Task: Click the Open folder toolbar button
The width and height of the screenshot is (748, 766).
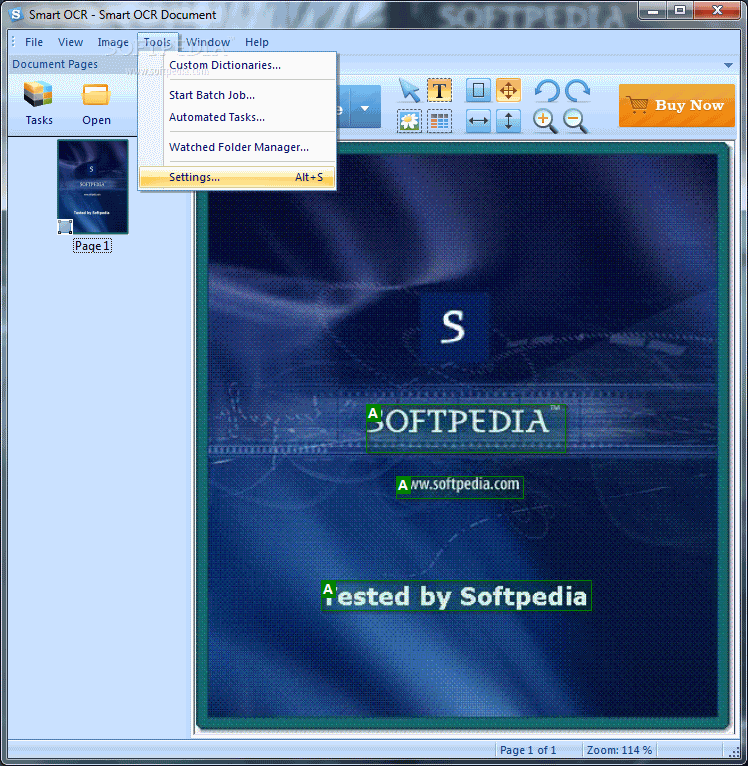Action: (x=96, y=103)
